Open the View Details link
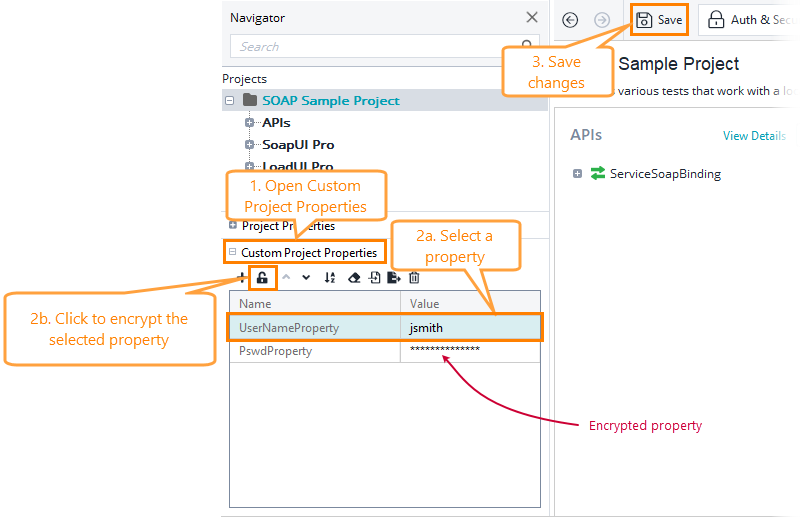This screenshot has width=801, height=517. pyautogui.click(x=754, y=135)
